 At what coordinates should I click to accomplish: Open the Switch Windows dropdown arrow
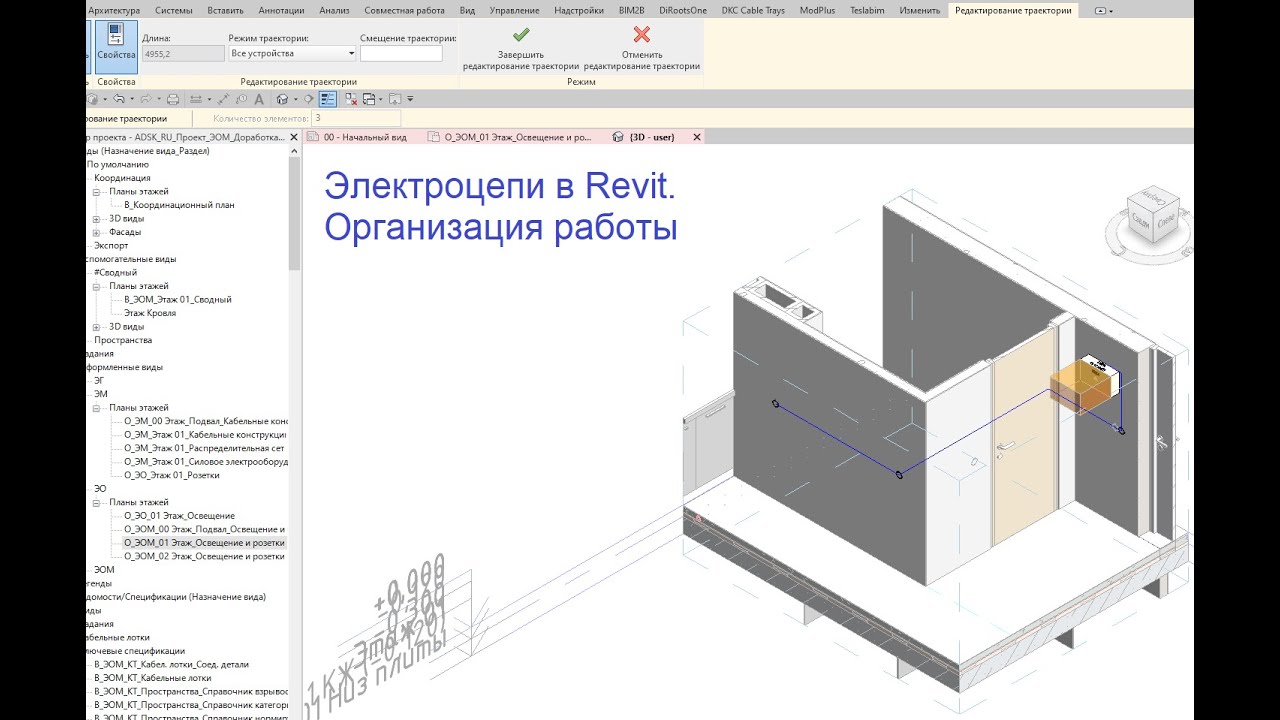tap(380, 99)
